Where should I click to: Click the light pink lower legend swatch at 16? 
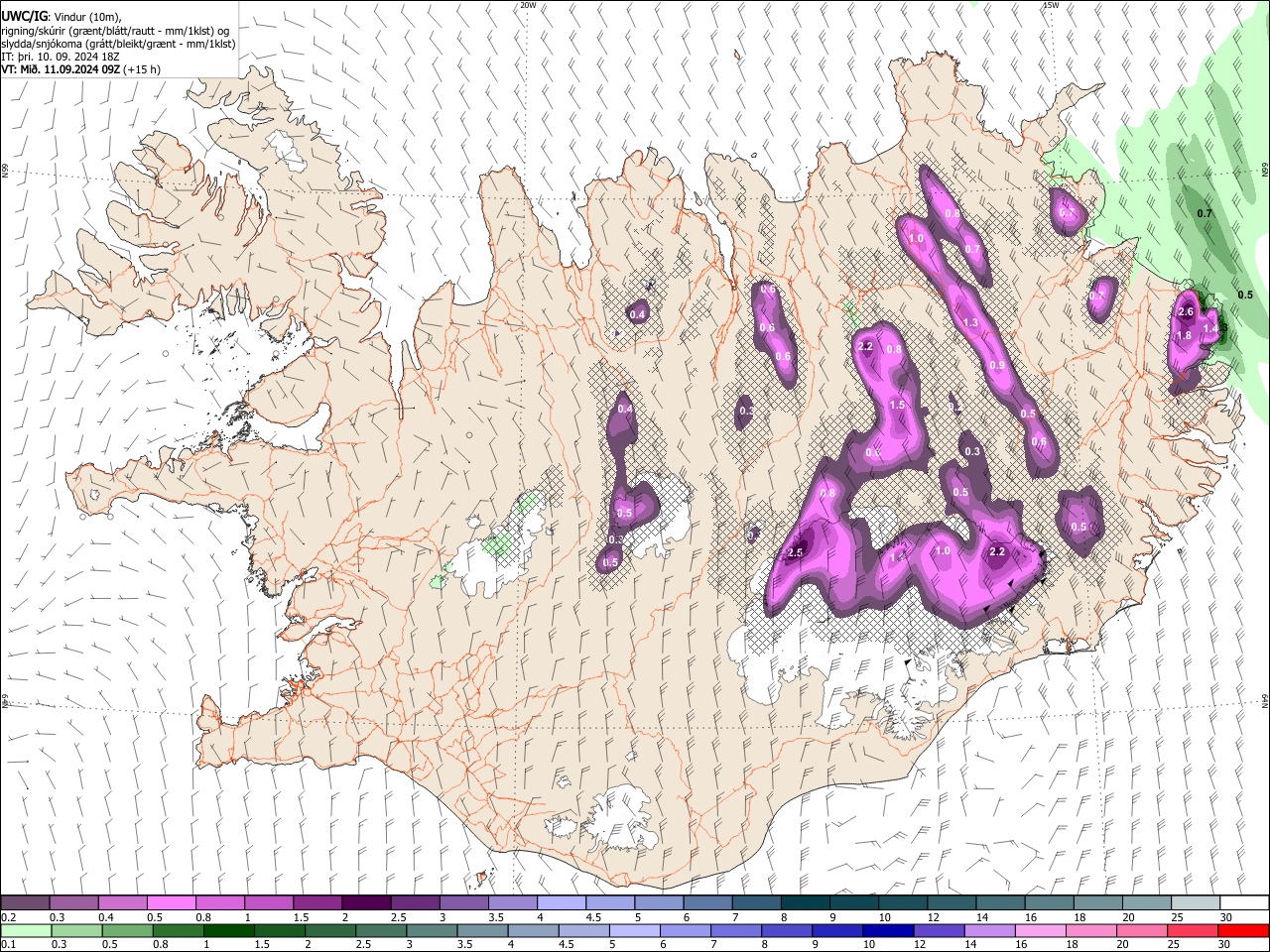pyautogui.click(x=1039, y=931)
